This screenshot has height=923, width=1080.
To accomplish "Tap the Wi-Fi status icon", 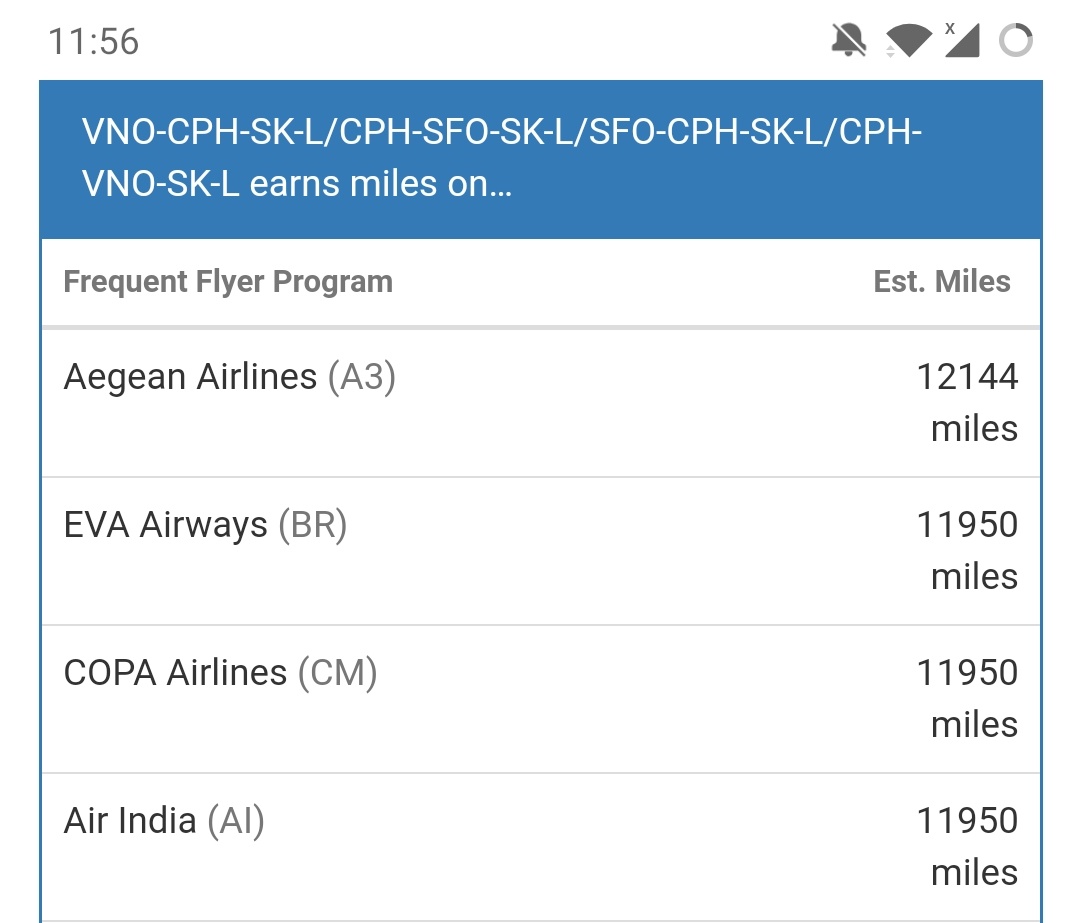I will (x=908, y=40).
